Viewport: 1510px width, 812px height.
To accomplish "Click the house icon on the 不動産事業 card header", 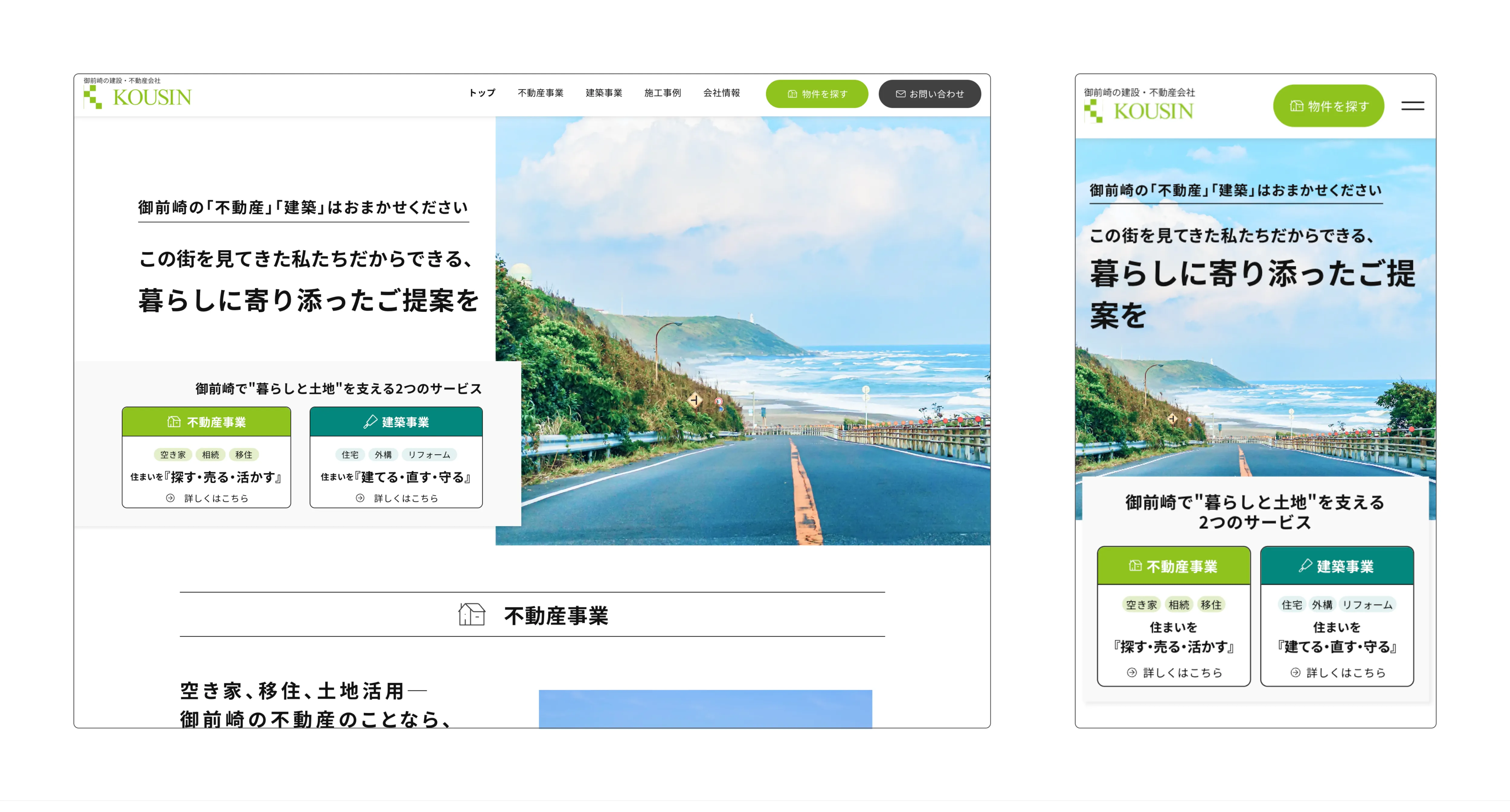I will click(174, 421).
